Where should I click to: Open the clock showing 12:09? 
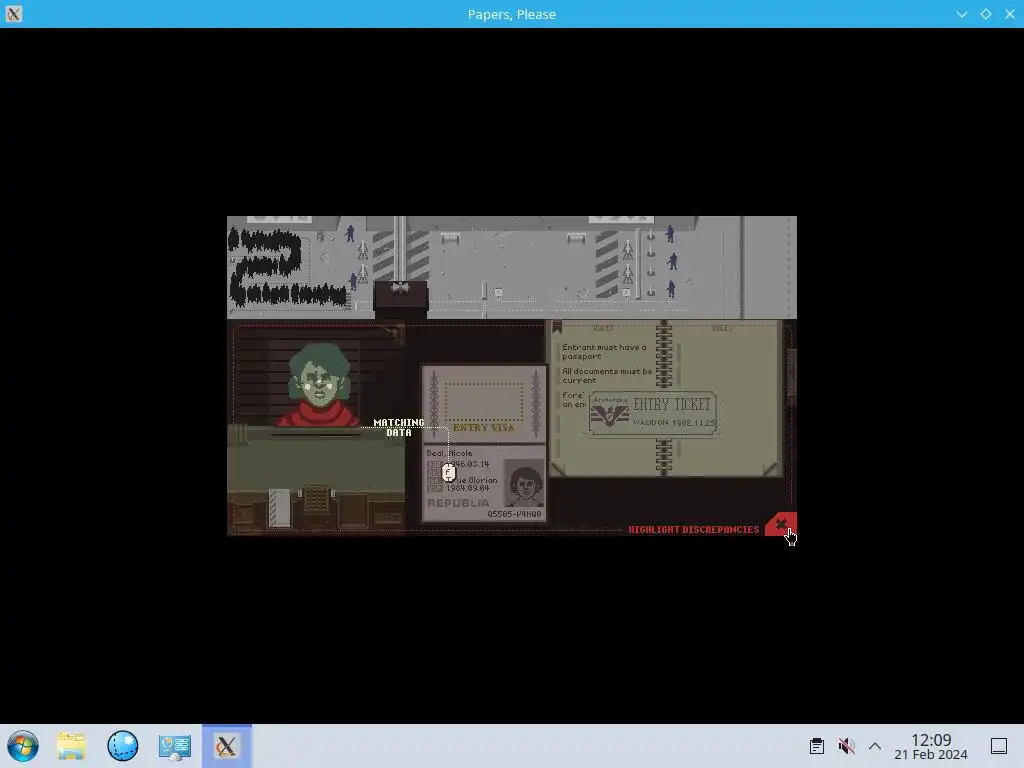pyautogui.click(x=931, y=746)
